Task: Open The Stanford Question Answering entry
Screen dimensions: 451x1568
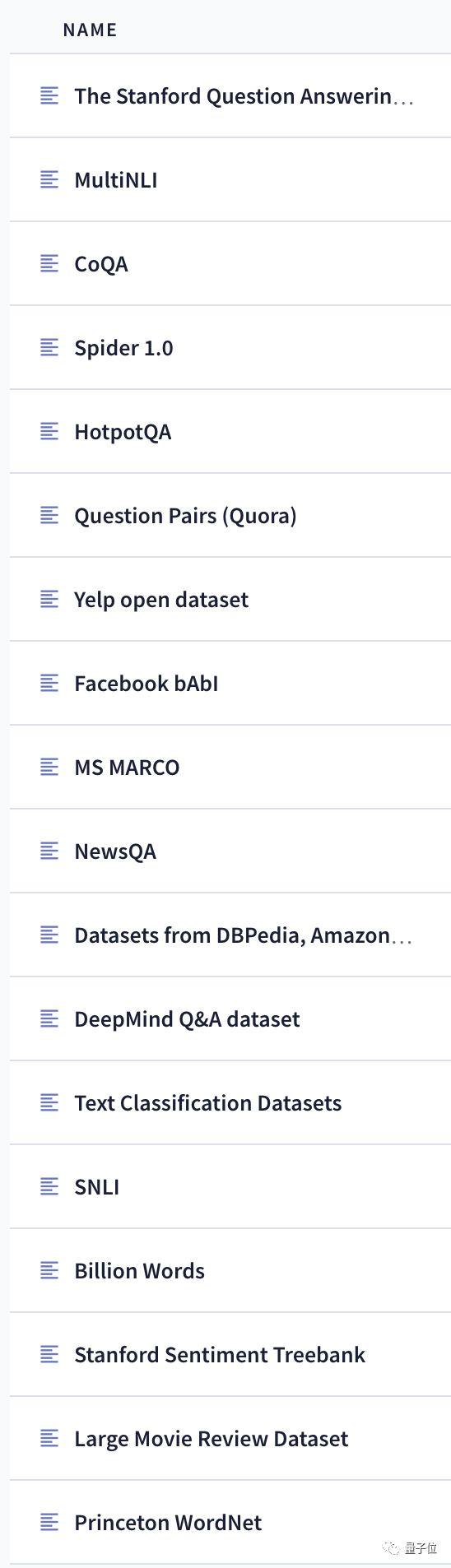Action: pyautogui.click(x=230, y=96)
